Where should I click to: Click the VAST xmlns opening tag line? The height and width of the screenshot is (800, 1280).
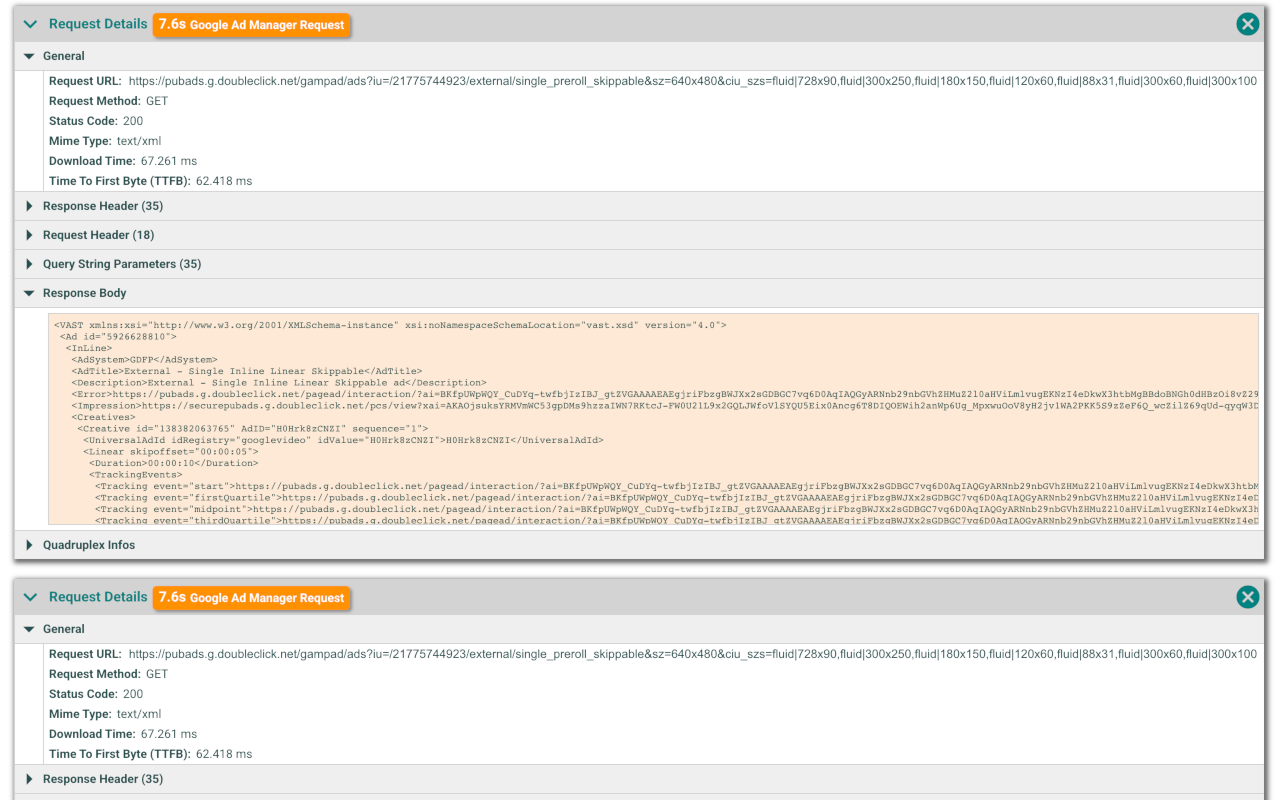[390, 325]
